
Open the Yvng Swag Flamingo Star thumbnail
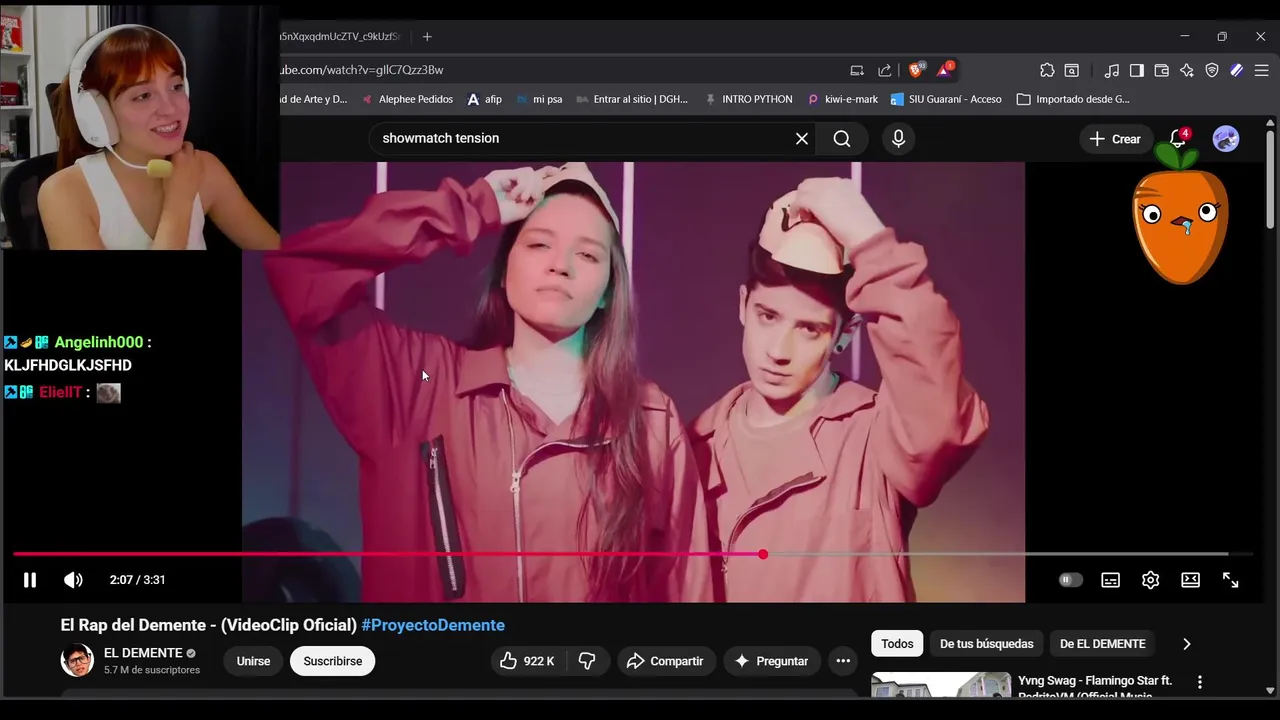(x=940, y=684)
